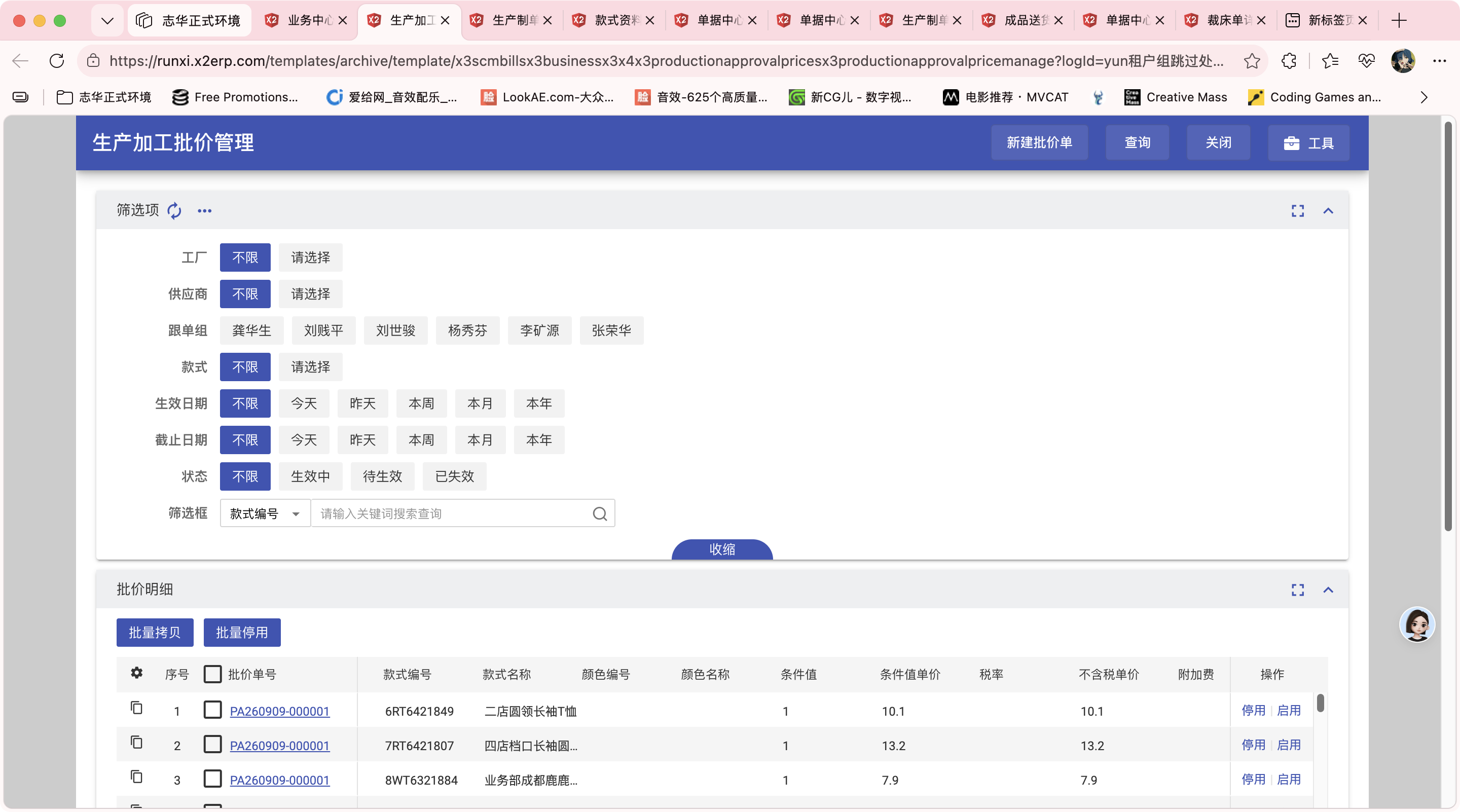
Task: Open the 款式编号 dropdown in 筛选框
Action: 265,513
